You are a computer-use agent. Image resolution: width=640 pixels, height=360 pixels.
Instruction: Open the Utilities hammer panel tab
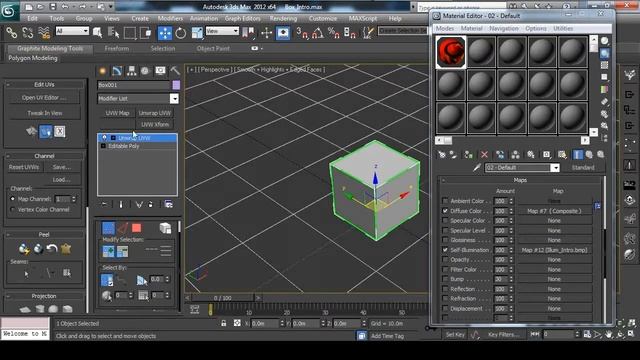[175, 71]
